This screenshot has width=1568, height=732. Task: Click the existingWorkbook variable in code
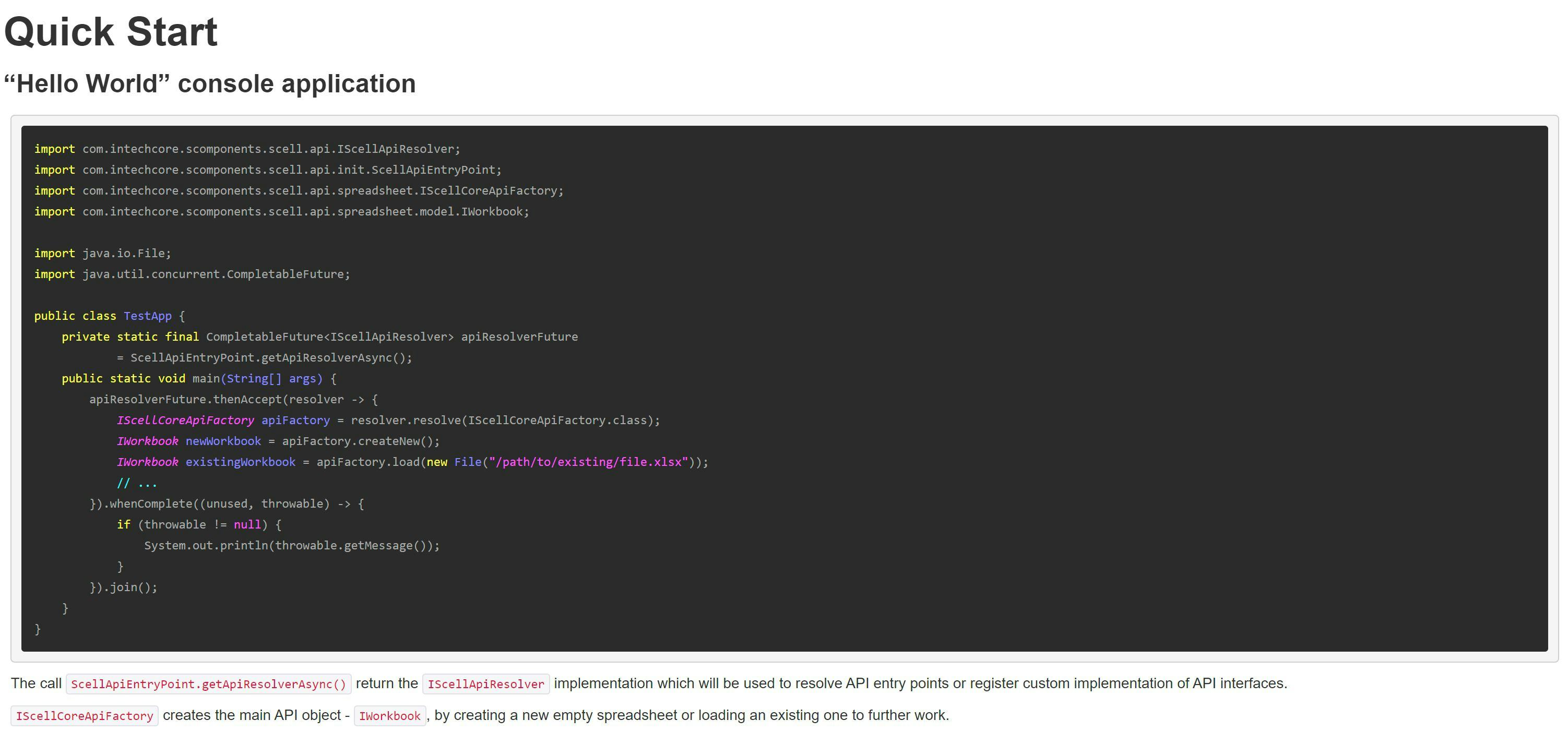(x=241, y=462)
